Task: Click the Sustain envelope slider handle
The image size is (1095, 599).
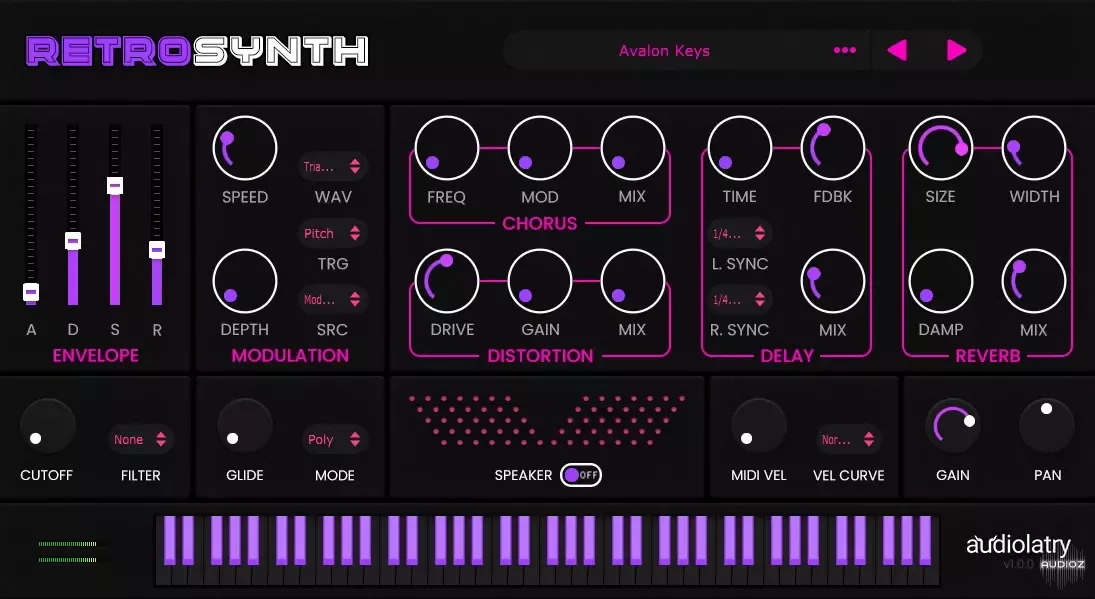Action: (x=115, y=186)
